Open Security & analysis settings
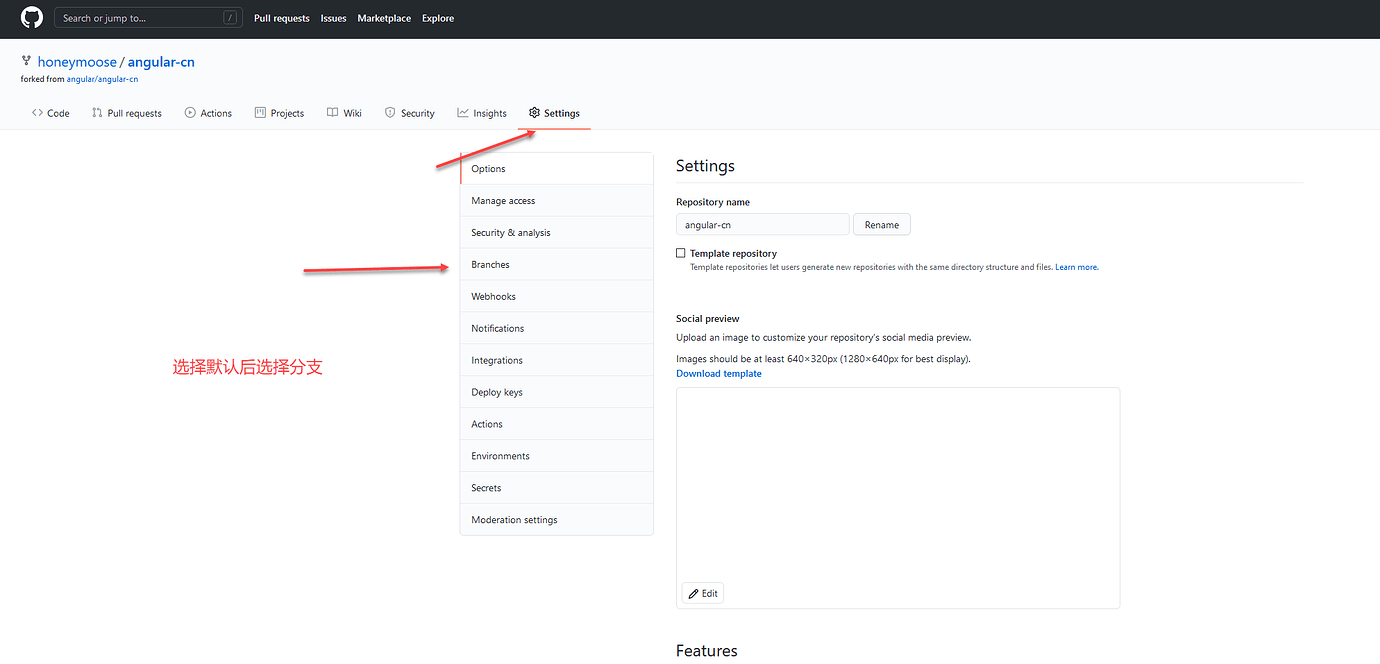Screen dimensions: 1380x664 coord(556,233)
